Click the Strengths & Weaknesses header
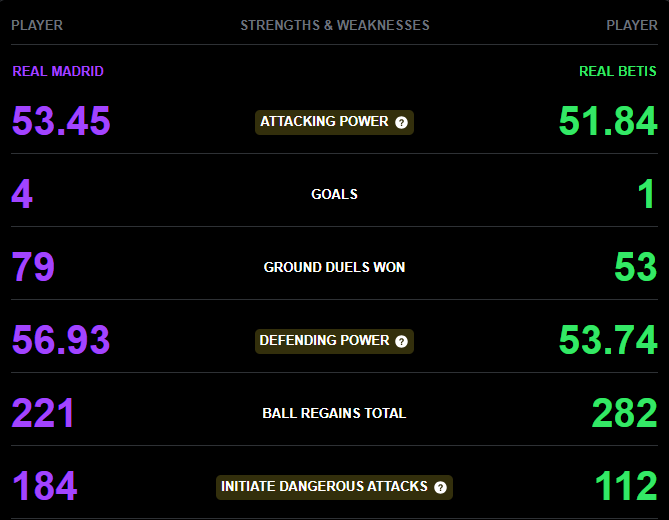 pos(334,26)
